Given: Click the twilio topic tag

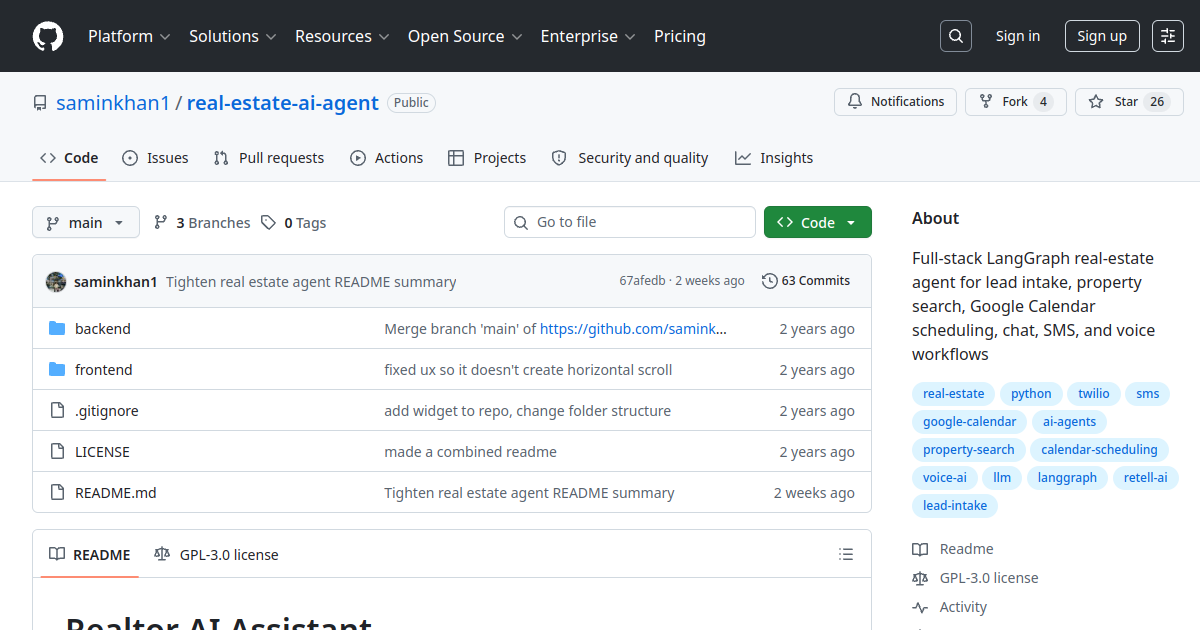Looking at the screenshot, I should coord(1094,394).
